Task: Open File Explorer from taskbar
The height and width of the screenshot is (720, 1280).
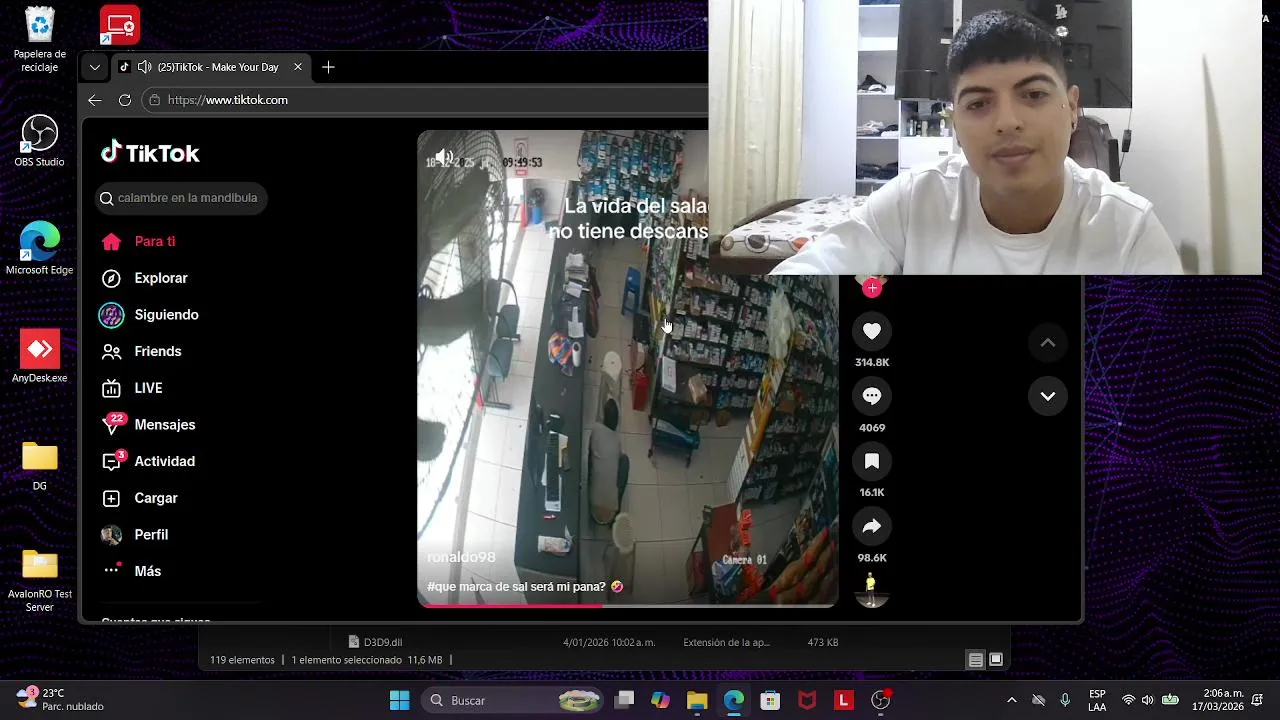Action: 697,700
